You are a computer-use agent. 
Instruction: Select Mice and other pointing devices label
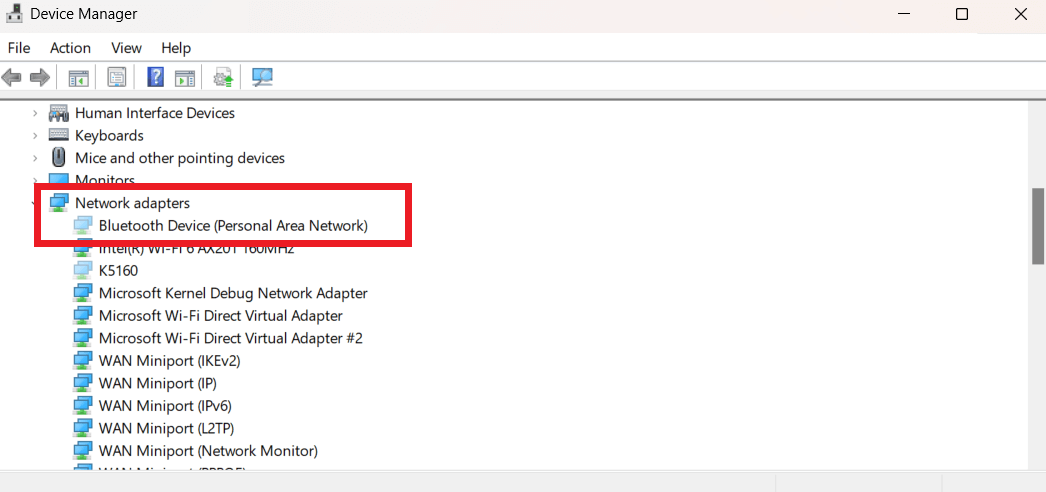[x=180, y=159]
